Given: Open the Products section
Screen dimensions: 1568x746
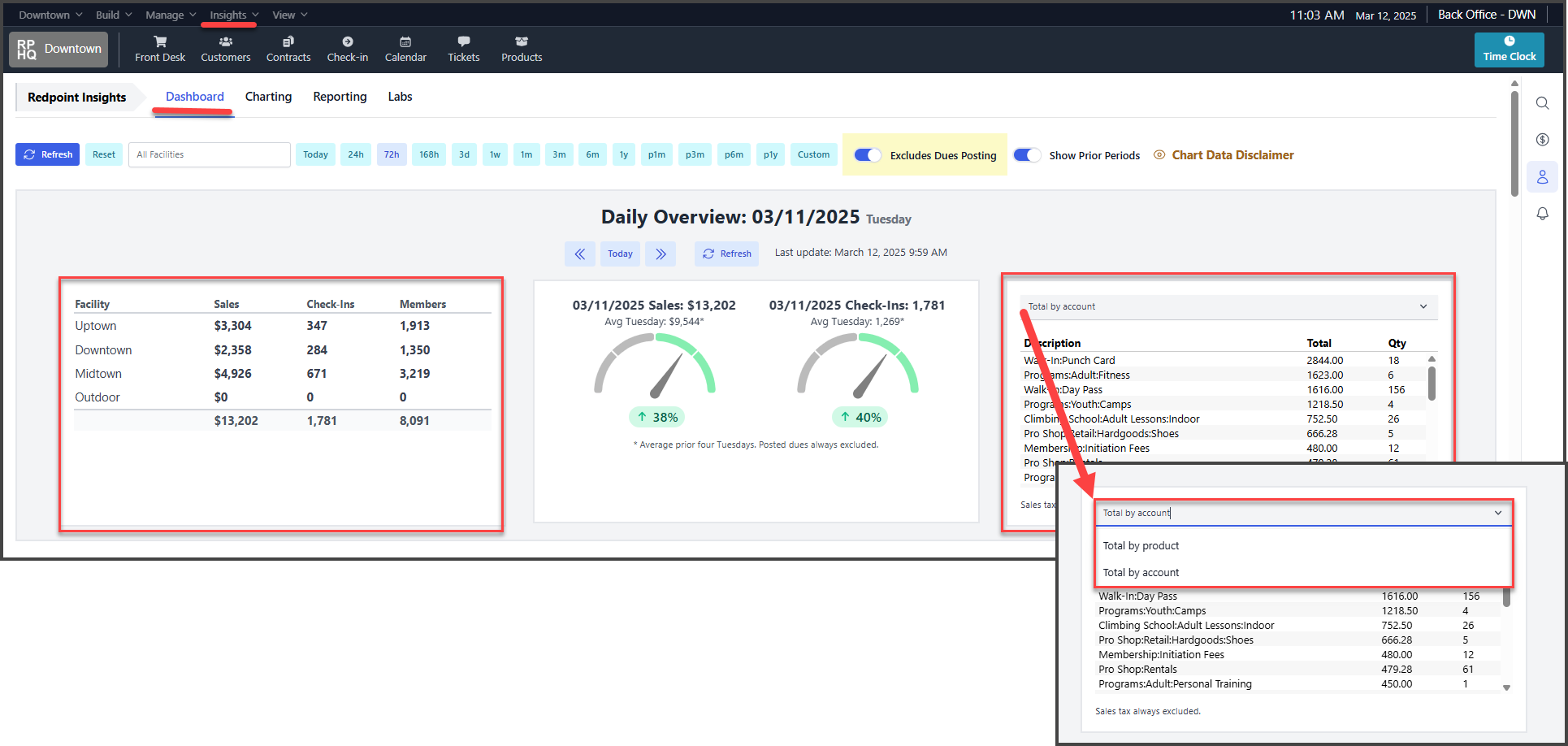Looking at the screenshot, I should click(x=522, y=49).
